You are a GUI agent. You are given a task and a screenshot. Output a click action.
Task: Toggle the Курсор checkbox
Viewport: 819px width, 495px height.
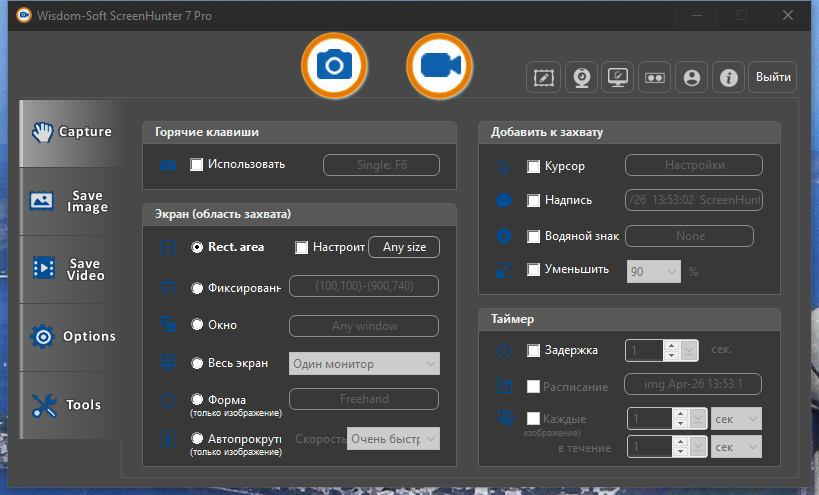point(533,166)
